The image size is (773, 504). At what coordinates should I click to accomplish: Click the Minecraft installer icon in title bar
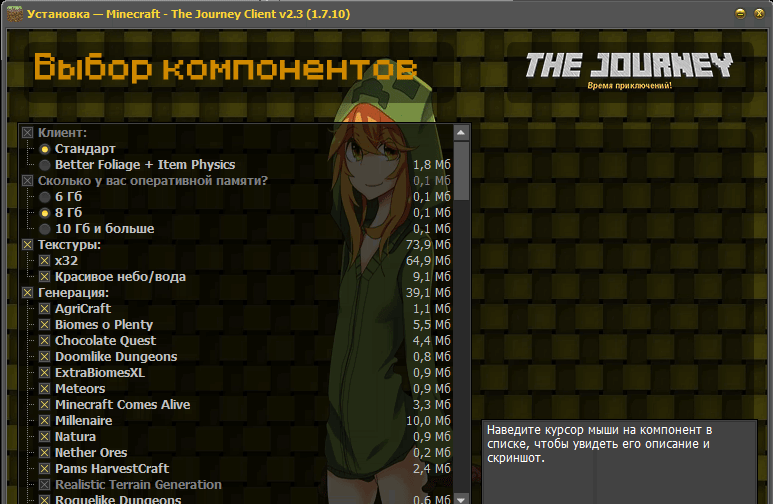click(14, 13)
